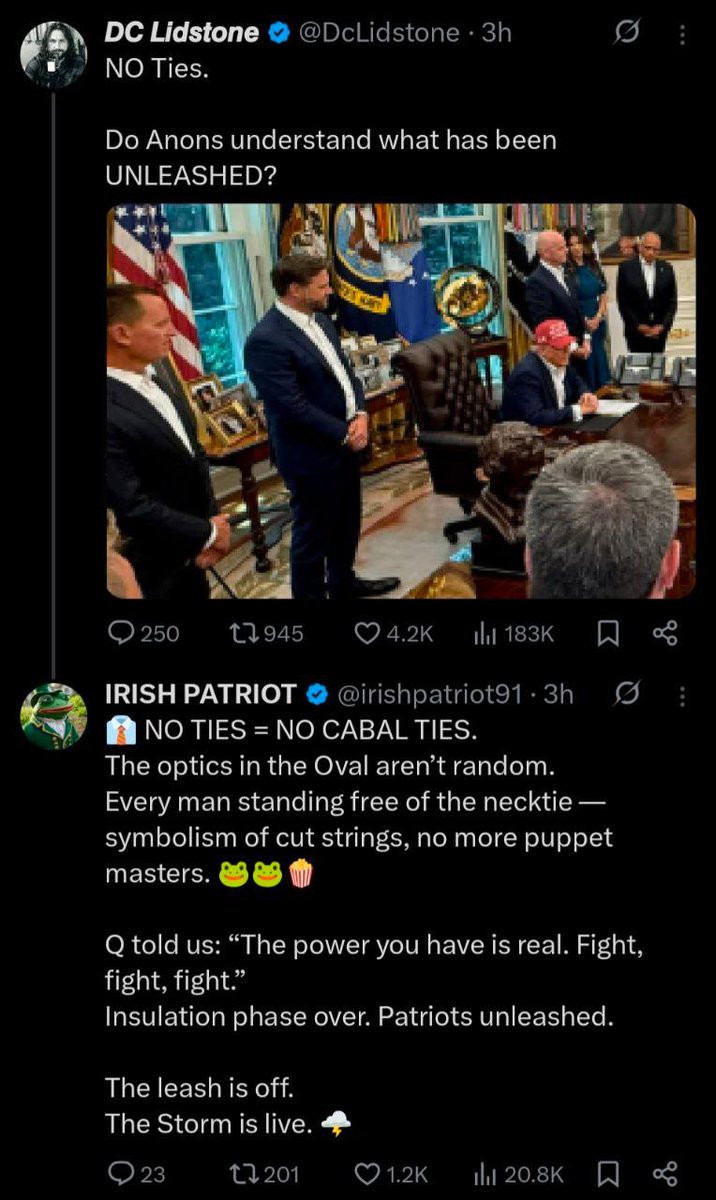Open more options for IRISH PATRIOT's post
Image resolution: width=716 pixels, height=1200 pixels.
(x=683, y=693)
